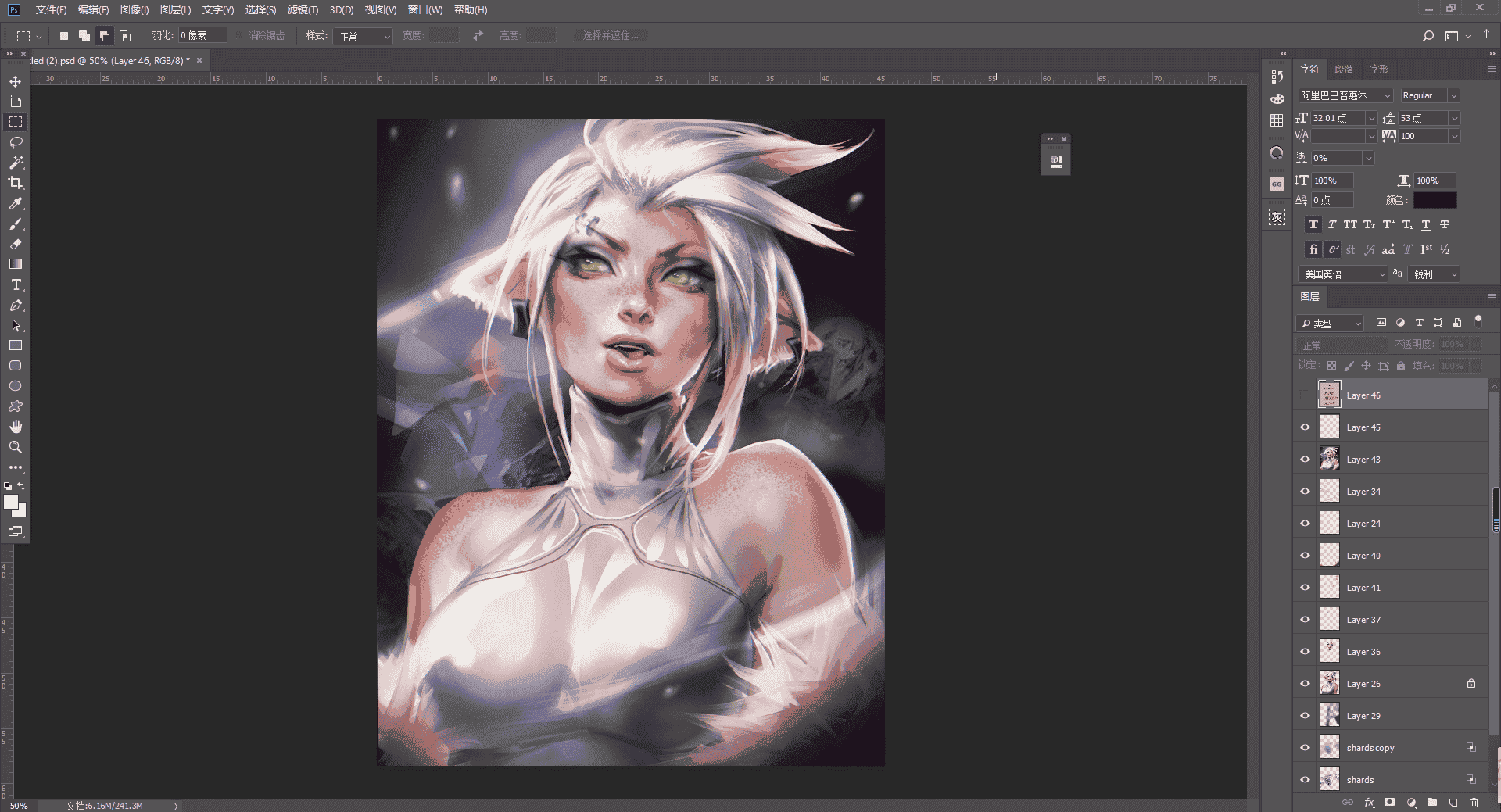The width and height of the screenshot is (1501, 812).
Task: Click the 选择并遮住 button
Action: point(610,36)
